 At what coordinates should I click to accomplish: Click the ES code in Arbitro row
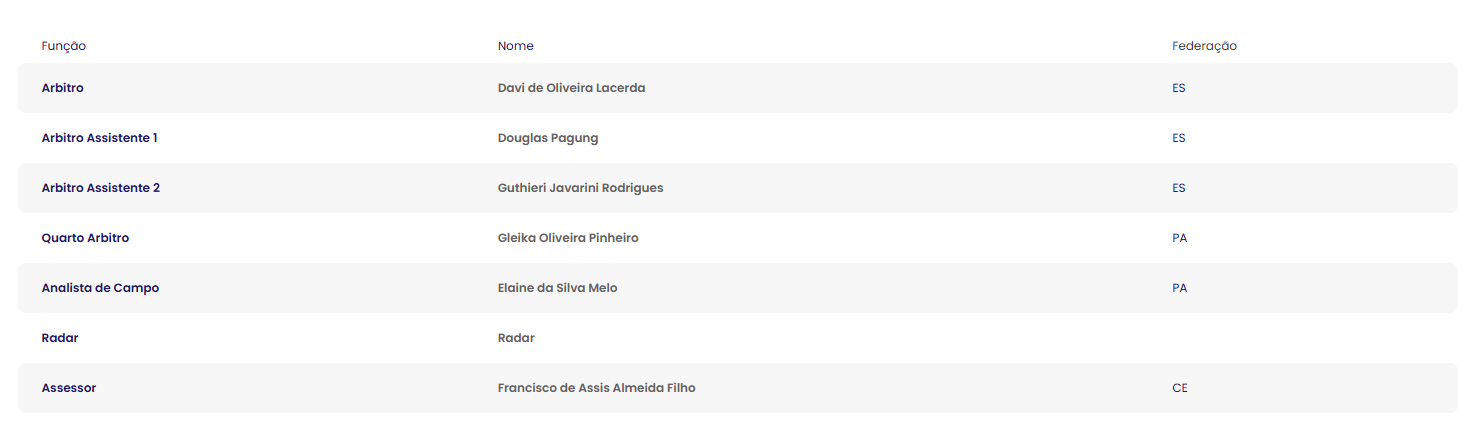pyautogui.click(x=1179, y=88)
